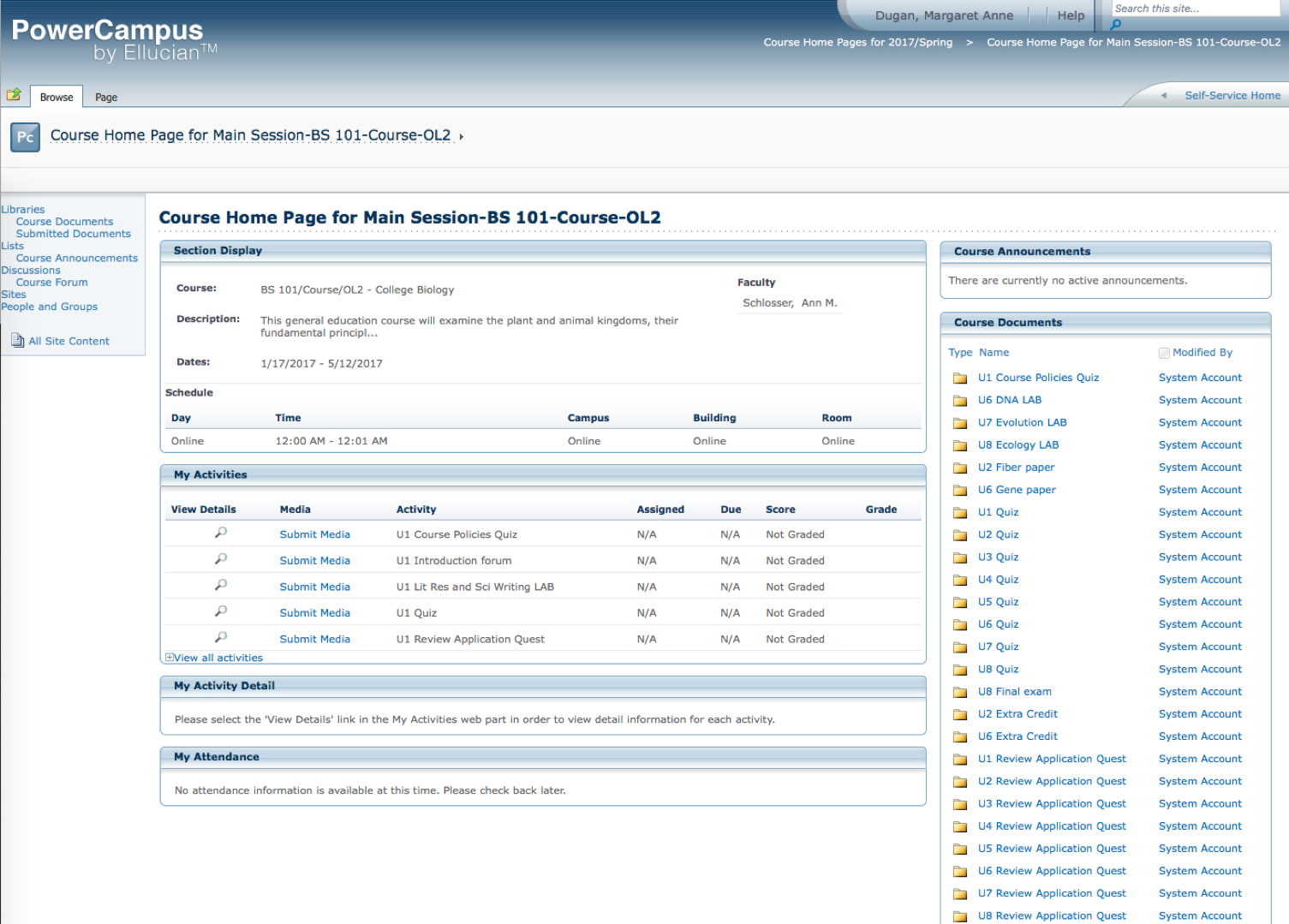Expand View all activities
1289x924 pixels.
(x=214, y=658)
